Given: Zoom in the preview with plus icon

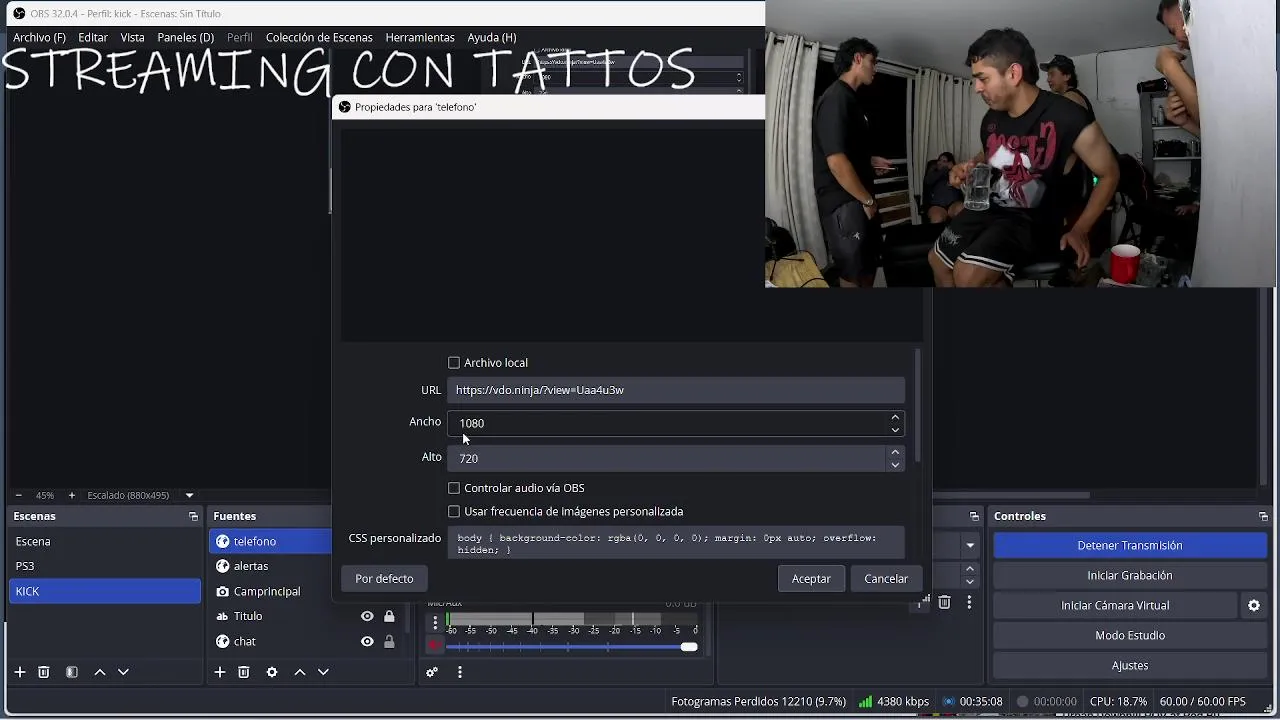Looking at the screenshot, I should (71, 495).
